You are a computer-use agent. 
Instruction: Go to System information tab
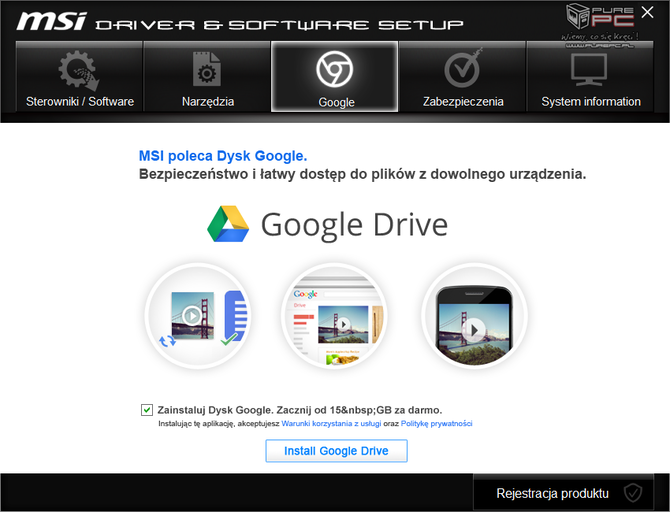click(590, 77)
